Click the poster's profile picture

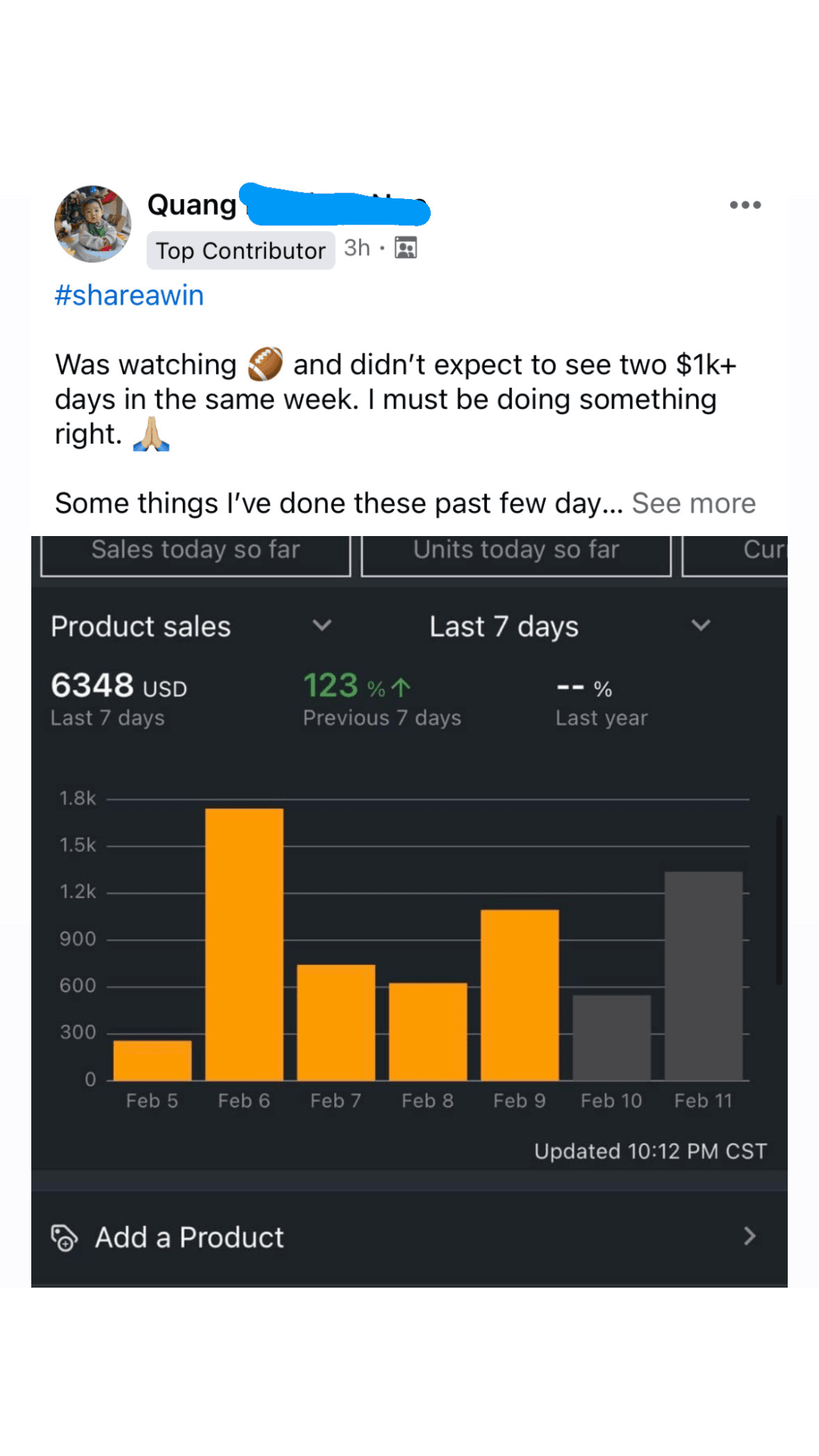pyautogui.click(x=93, y=225)
